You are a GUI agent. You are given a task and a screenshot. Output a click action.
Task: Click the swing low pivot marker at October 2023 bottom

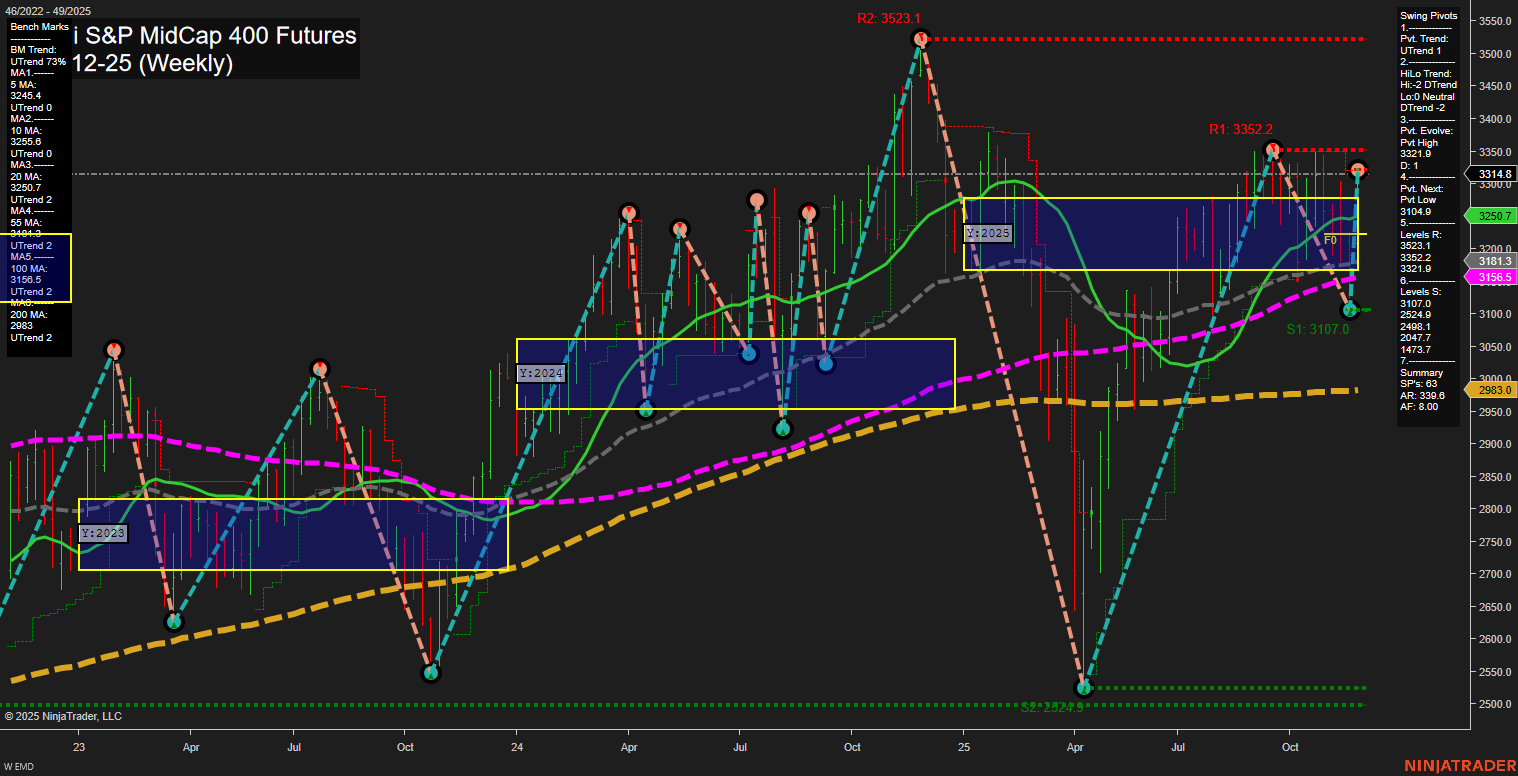coord(431,673)
